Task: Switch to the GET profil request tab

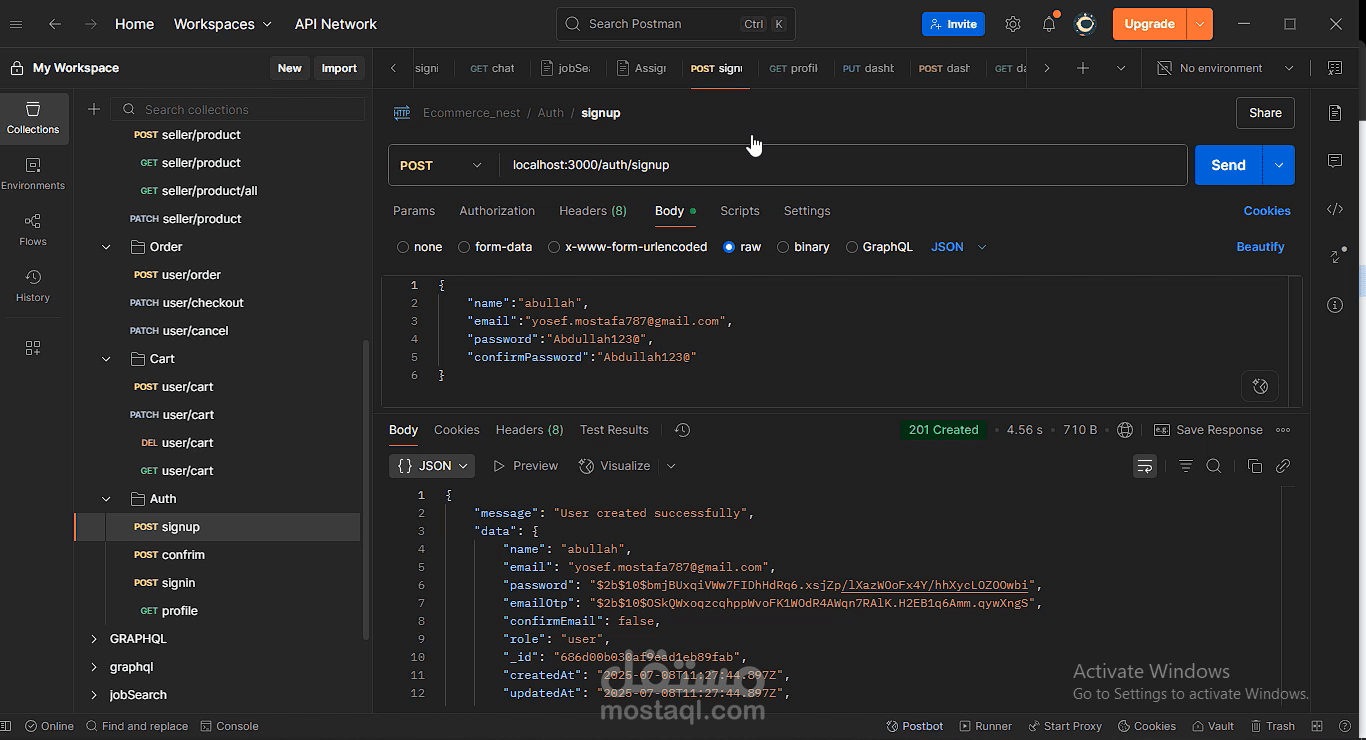Action: (x=794, y=68)
